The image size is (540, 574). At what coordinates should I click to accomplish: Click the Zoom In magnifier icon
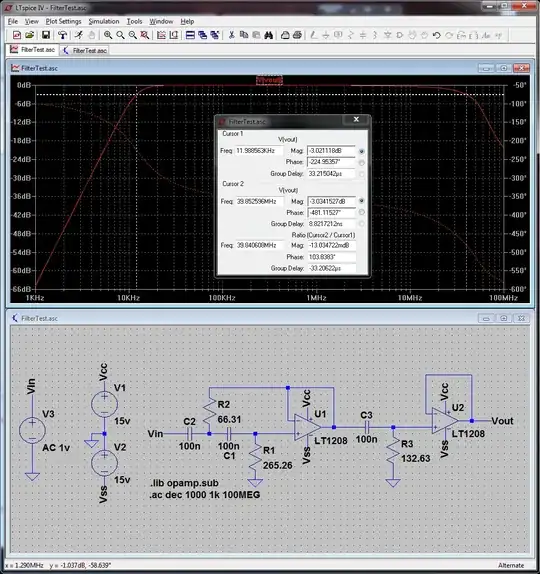[108, 35]
